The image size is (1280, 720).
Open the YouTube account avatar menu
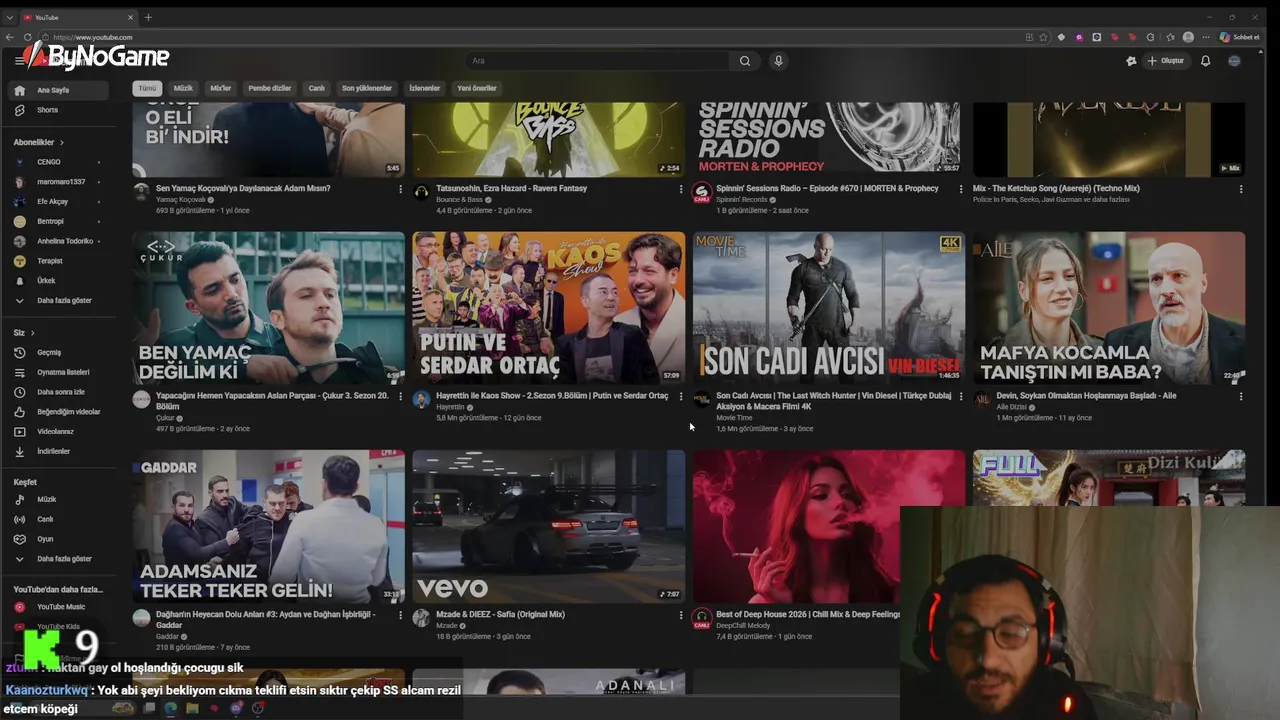point(1235,61)
